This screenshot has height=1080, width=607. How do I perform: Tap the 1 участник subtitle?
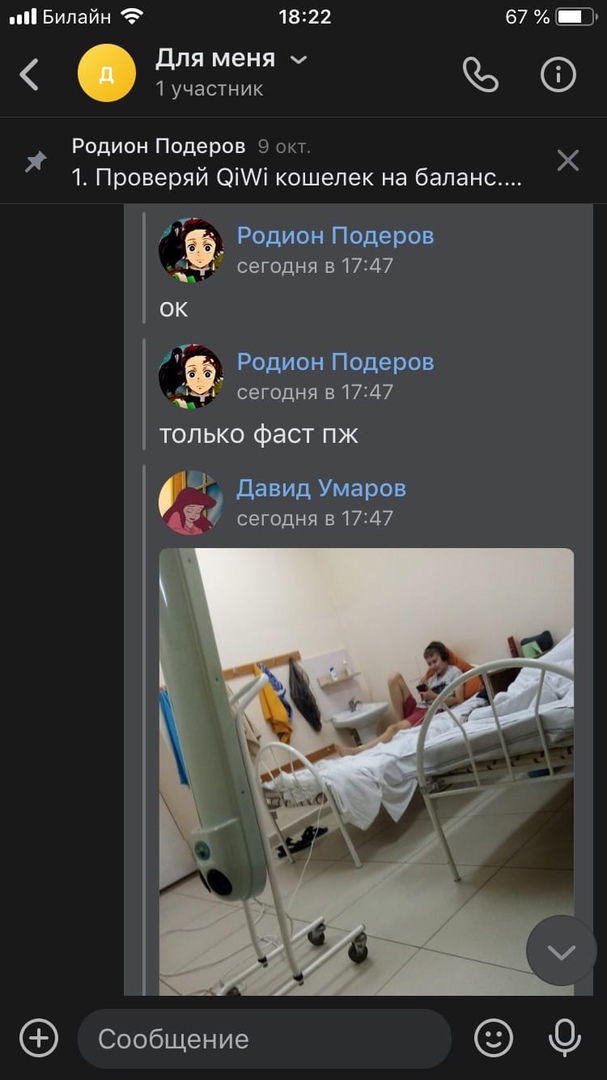coord(209,90)
